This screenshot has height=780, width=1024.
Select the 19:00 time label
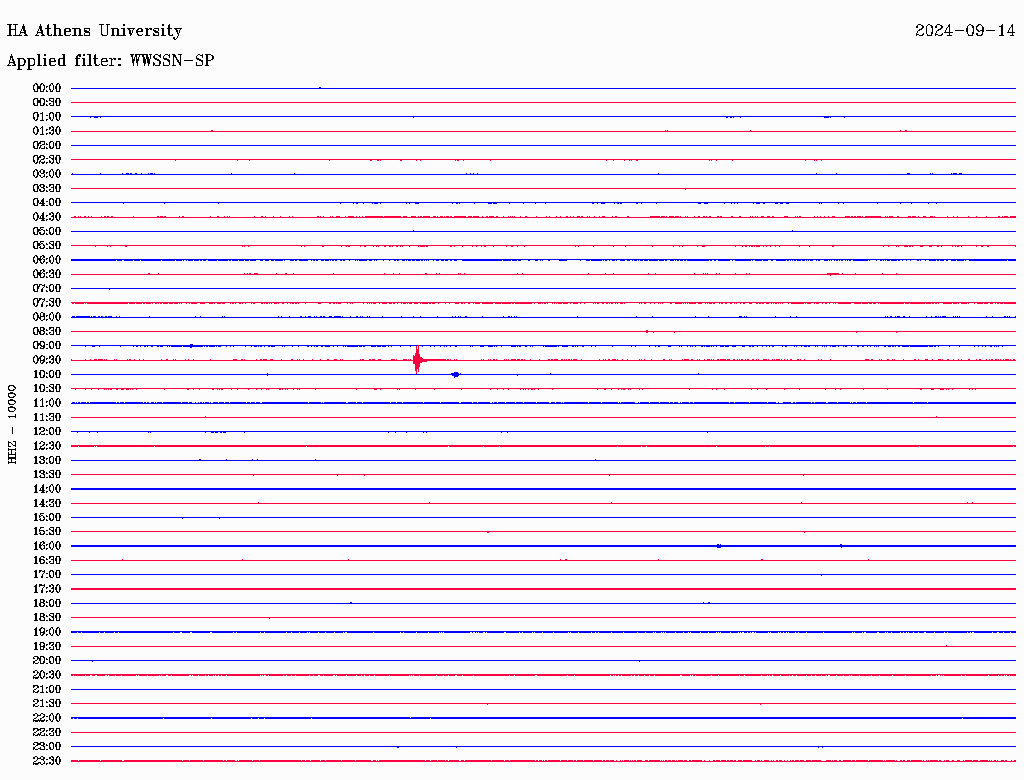(x=47, y=632)
